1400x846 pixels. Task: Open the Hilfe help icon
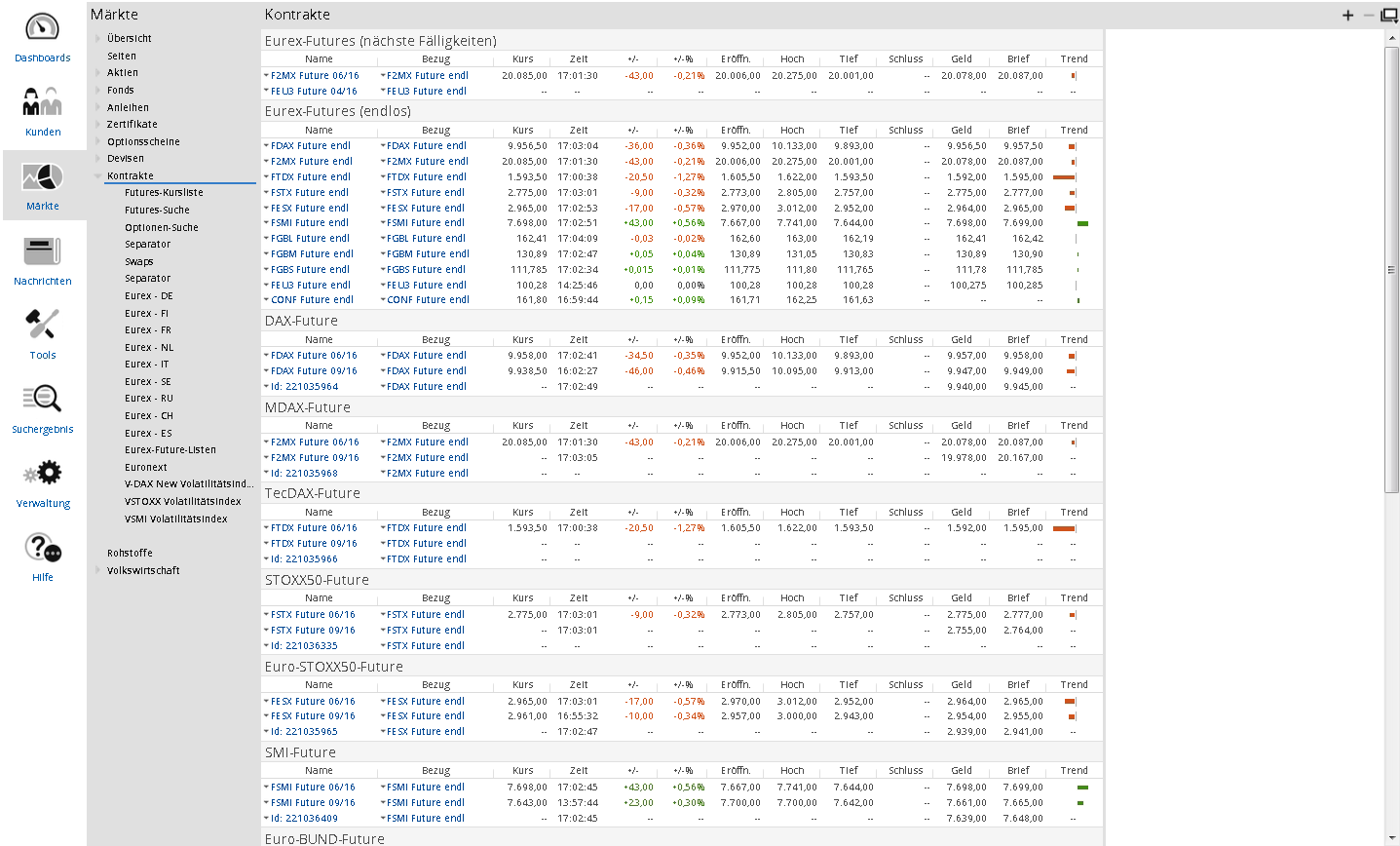pyautogui.click(x=43, y=557)
